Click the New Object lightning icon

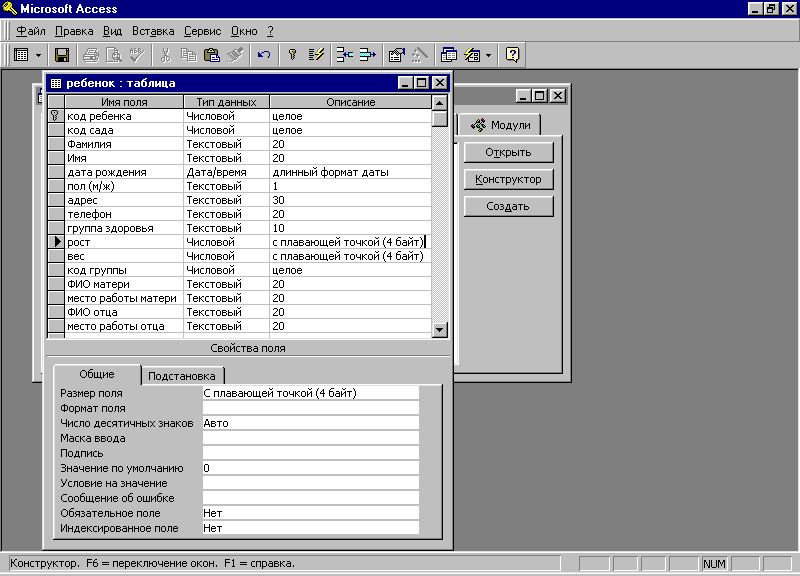coord(472,55)
